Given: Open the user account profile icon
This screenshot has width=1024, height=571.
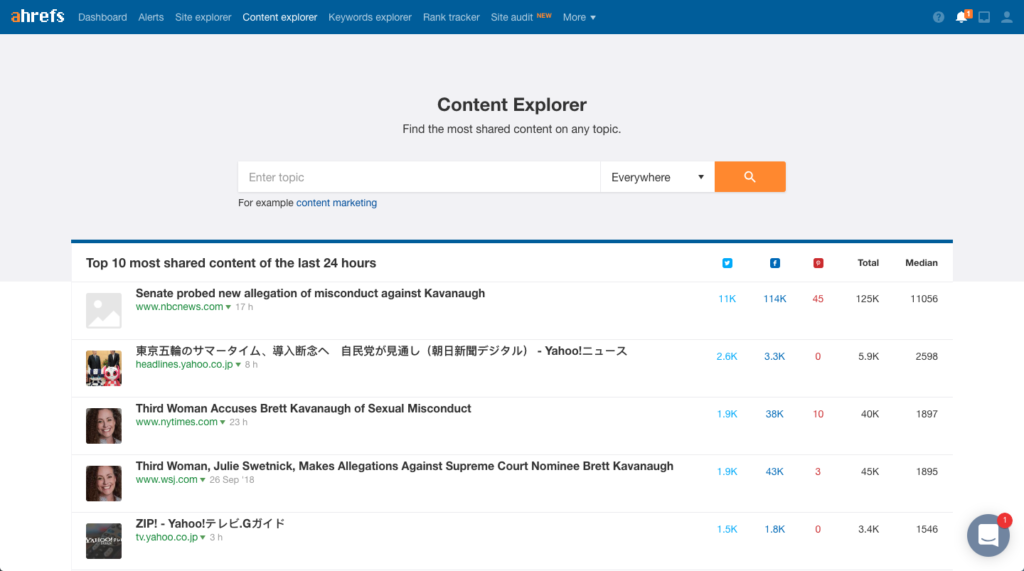Looking at the screenshot, I should pyautogui.click(x=1007, y=18).
